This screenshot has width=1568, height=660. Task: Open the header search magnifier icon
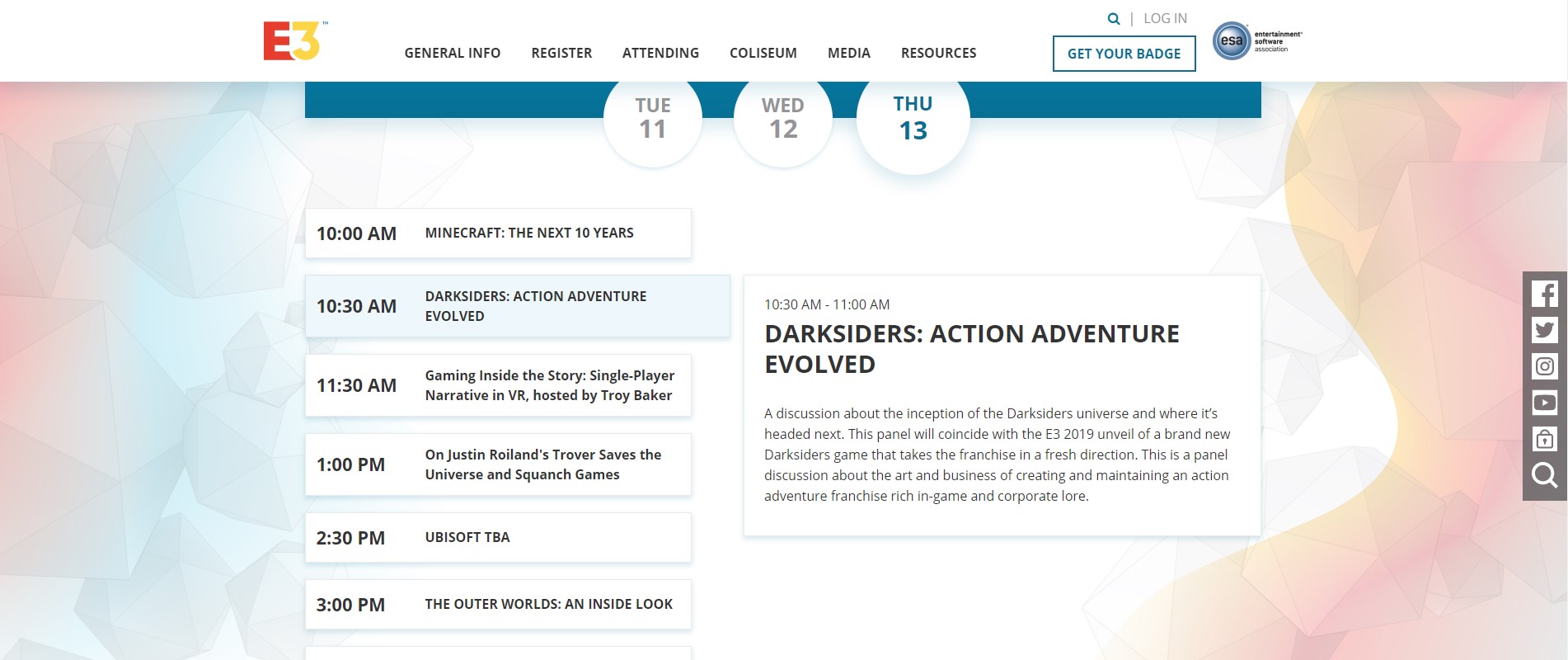tap(1114, 19)
